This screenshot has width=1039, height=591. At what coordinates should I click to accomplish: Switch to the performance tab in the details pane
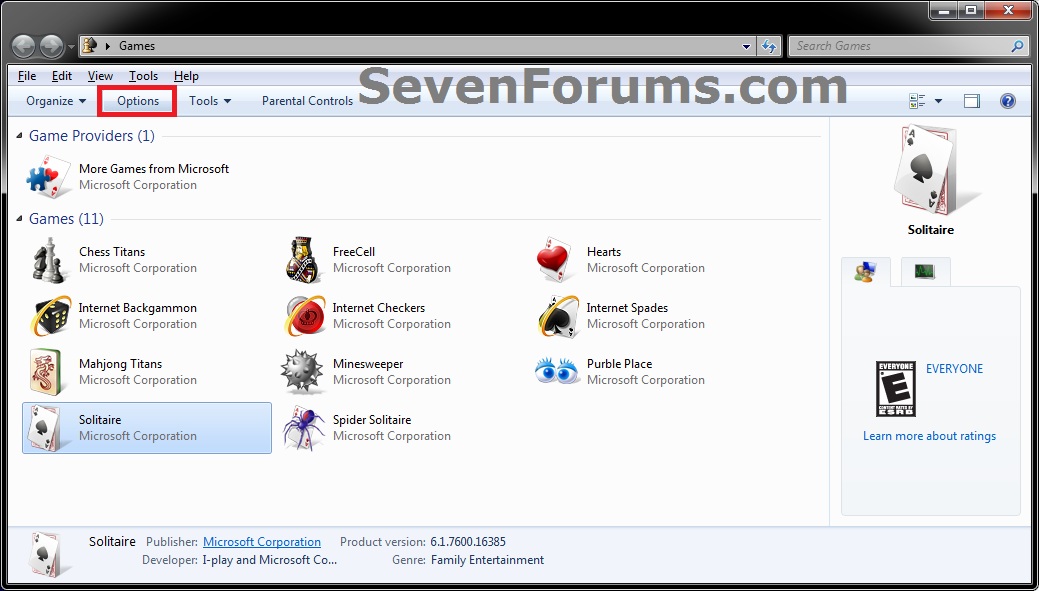coord(924,271)
